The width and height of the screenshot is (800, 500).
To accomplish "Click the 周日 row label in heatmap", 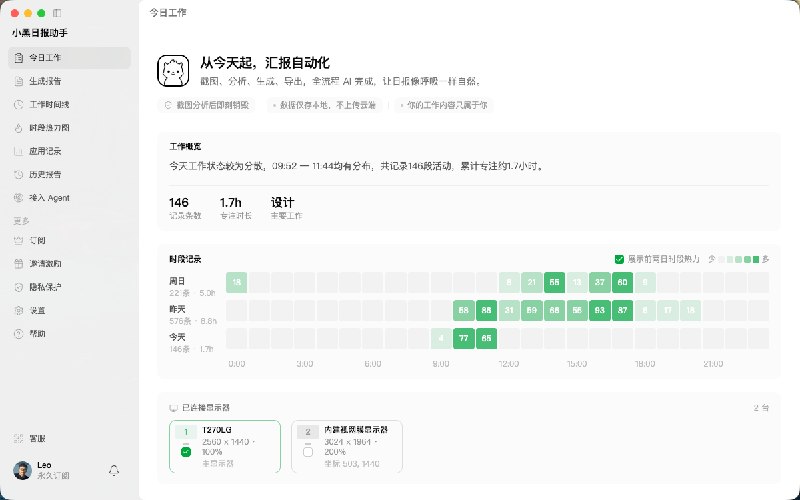I will [178, 281].
